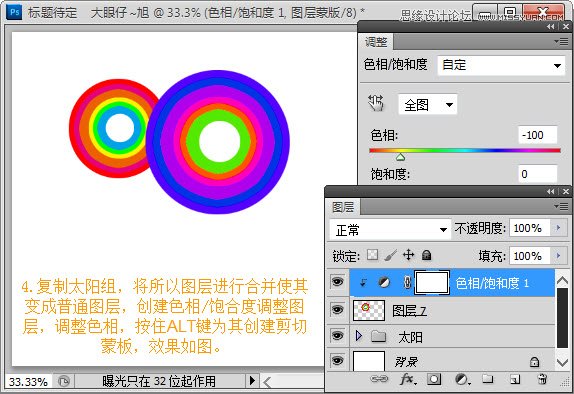Click the 不透明度 label
The width and height of the screenshot is (574, 394).
click(480, 228)
